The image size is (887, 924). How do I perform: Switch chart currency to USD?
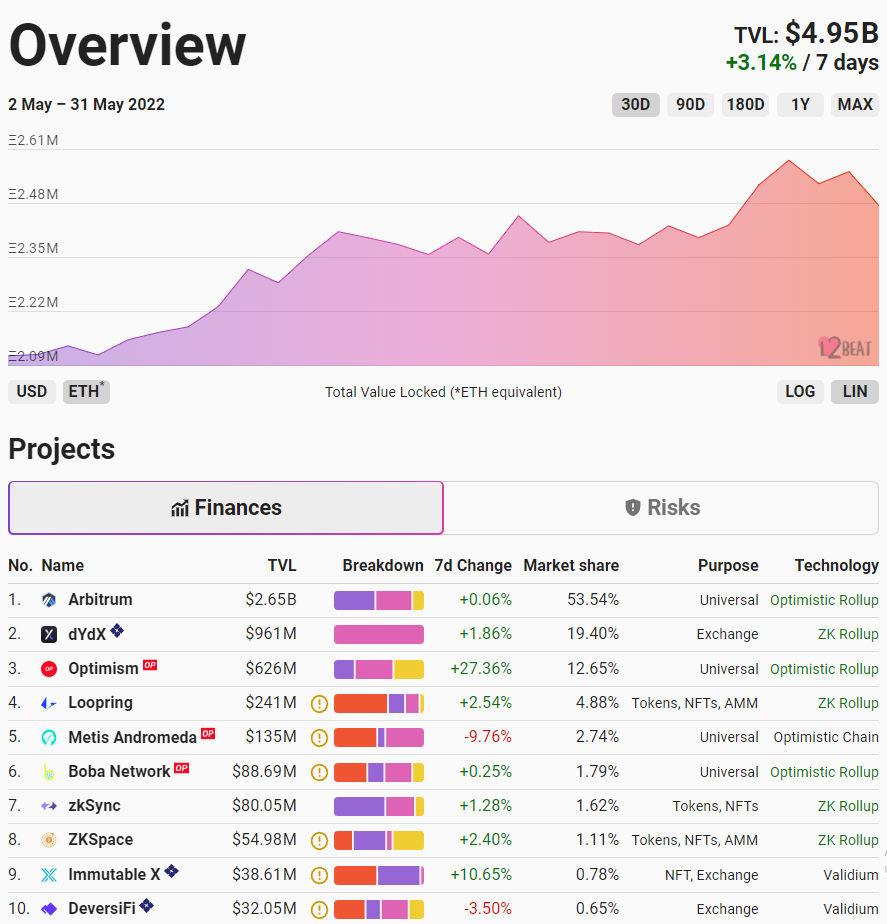point(32,391)
